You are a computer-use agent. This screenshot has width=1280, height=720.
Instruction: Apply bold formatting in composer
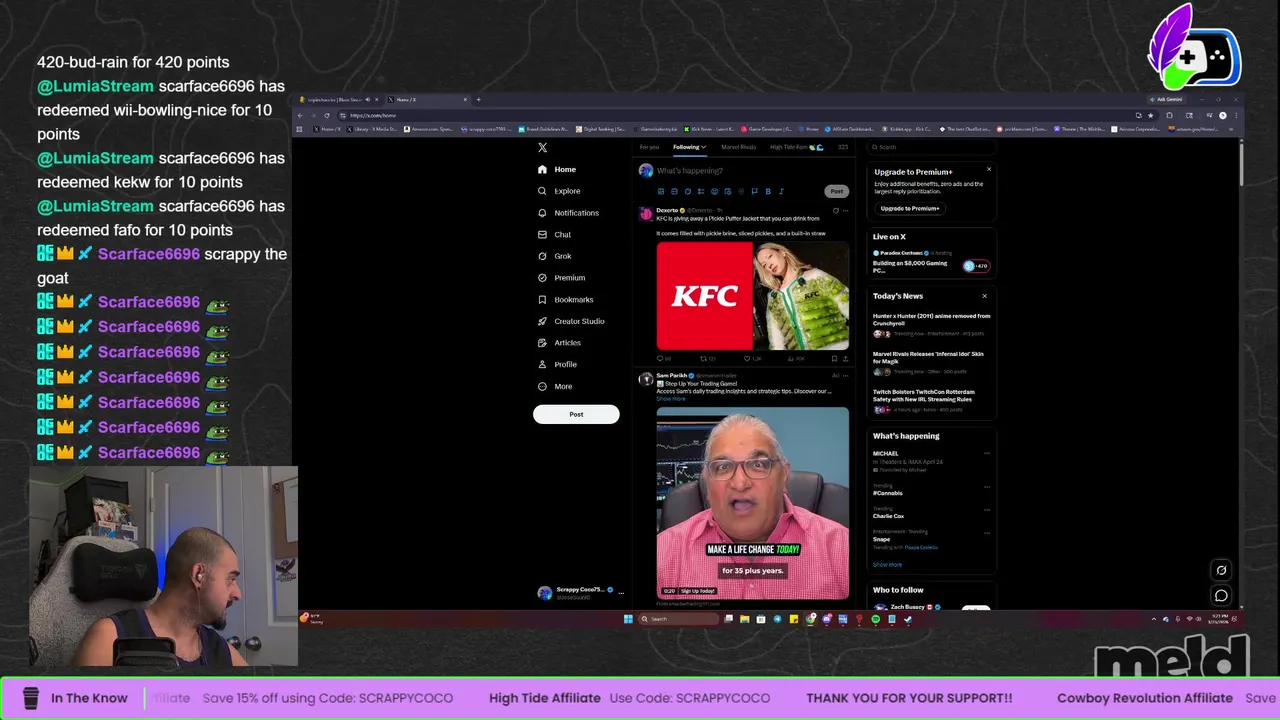coord(768,191)
